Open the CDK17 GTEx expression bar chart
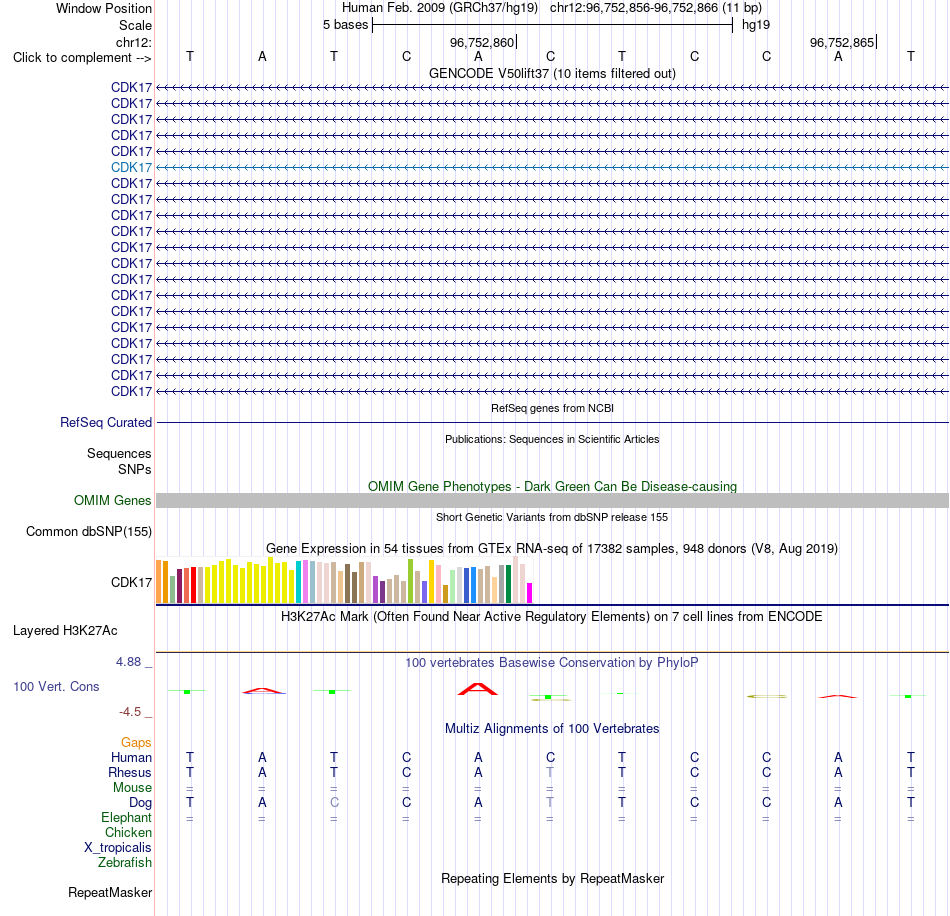950x916 pixels. [344, 580]
